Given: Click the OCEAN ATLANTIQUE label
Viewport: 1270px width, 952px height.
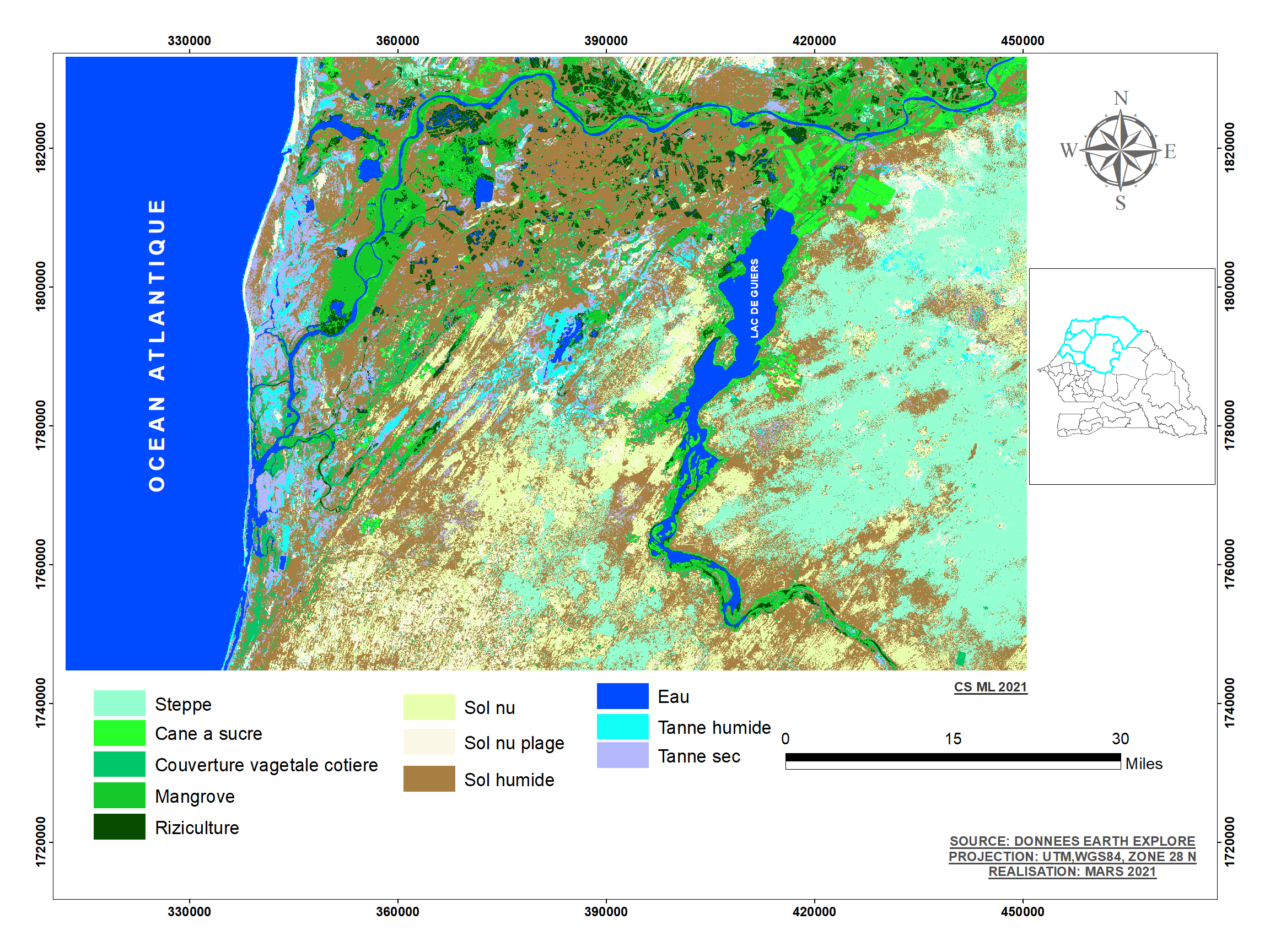Looking at the screenshot, I should click(157, 345).
